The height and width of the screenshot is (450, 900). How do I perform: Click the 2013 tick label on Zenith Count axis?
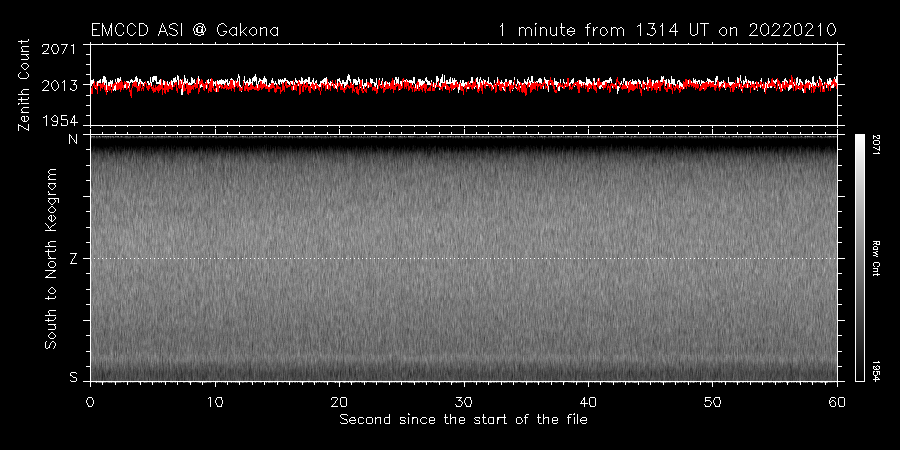click(x=59, y=86)
